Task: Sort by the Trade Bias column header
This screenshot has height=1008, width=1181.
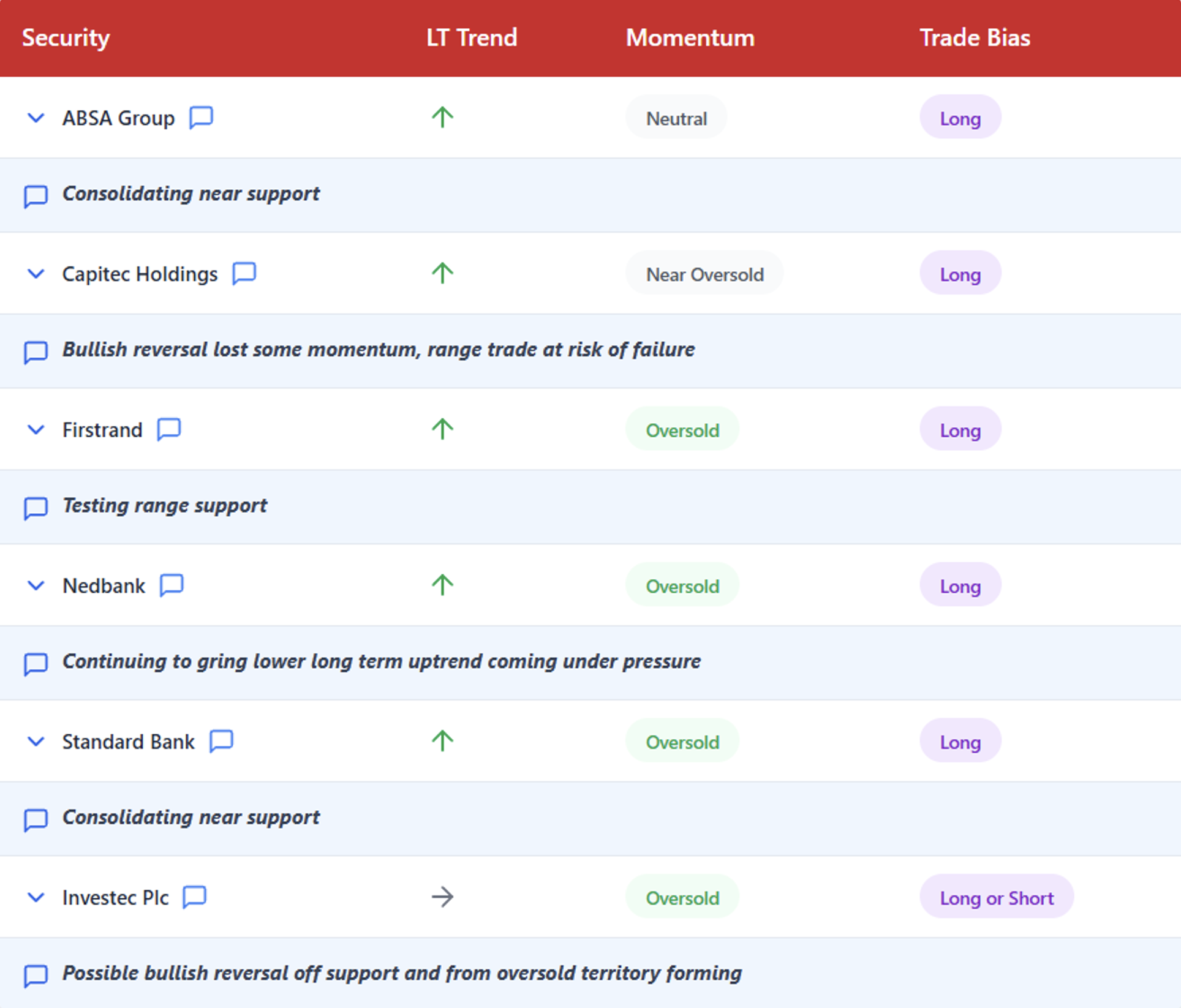Action: tap(975, 38)
